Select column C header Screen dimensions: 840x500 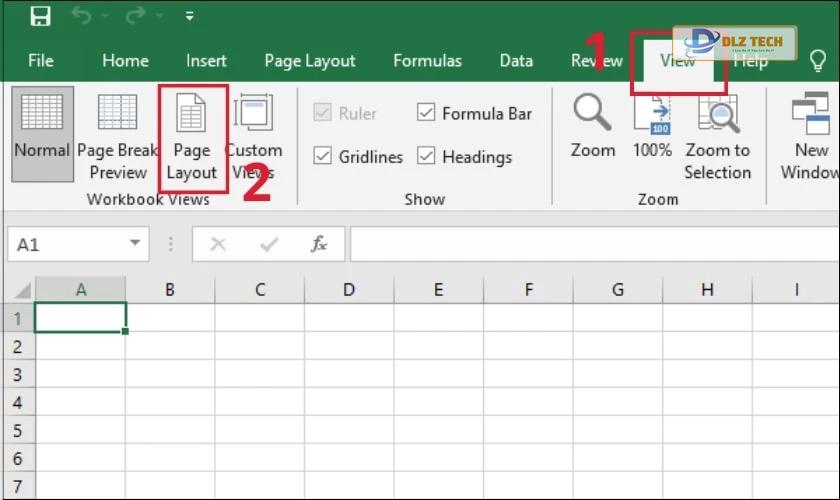pos(260,290)
